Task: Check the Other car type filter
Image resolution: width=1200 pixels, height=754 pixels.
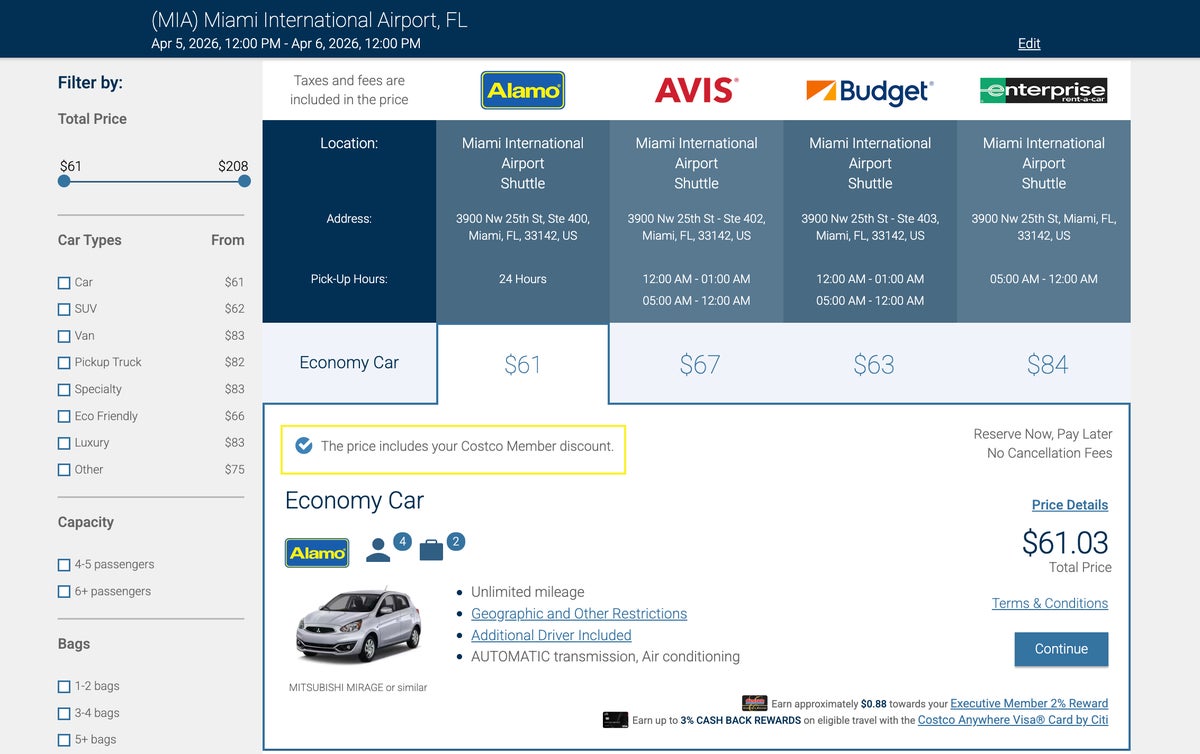Action: pyautogui.click(x=64, y=470)
